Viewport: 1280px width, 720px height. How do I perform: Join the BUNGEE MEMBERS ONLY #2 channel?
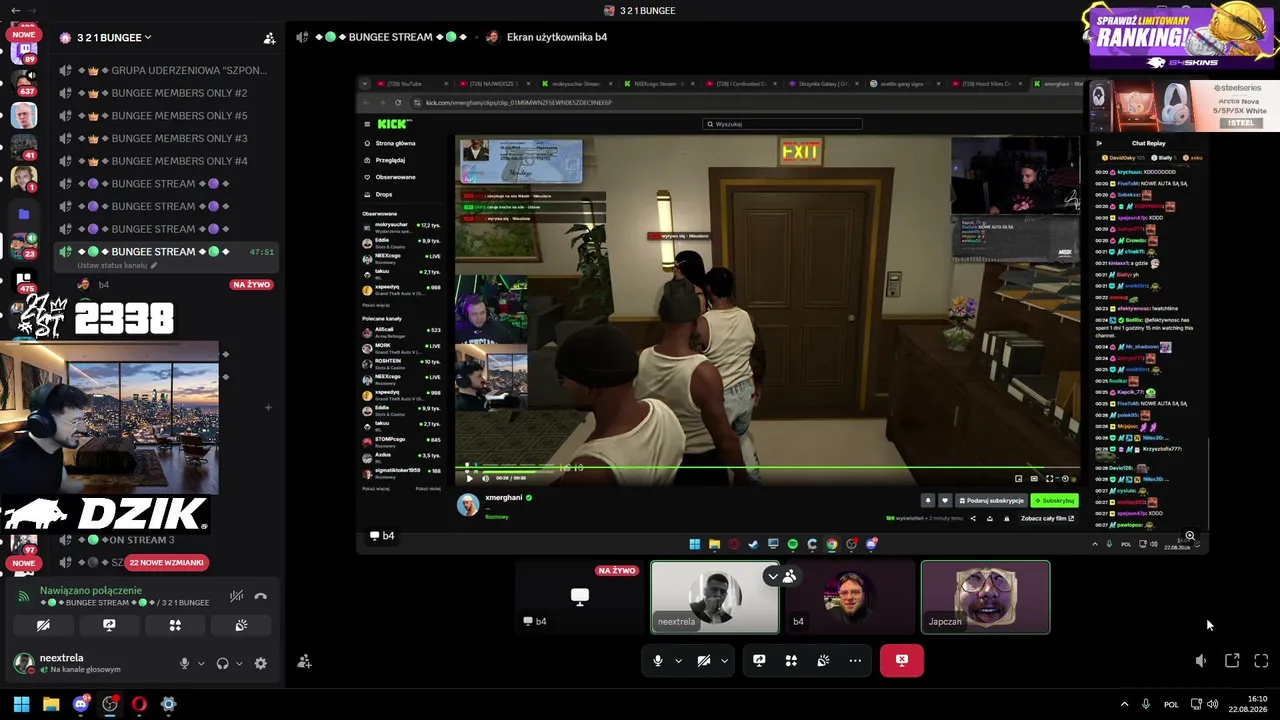164,93
